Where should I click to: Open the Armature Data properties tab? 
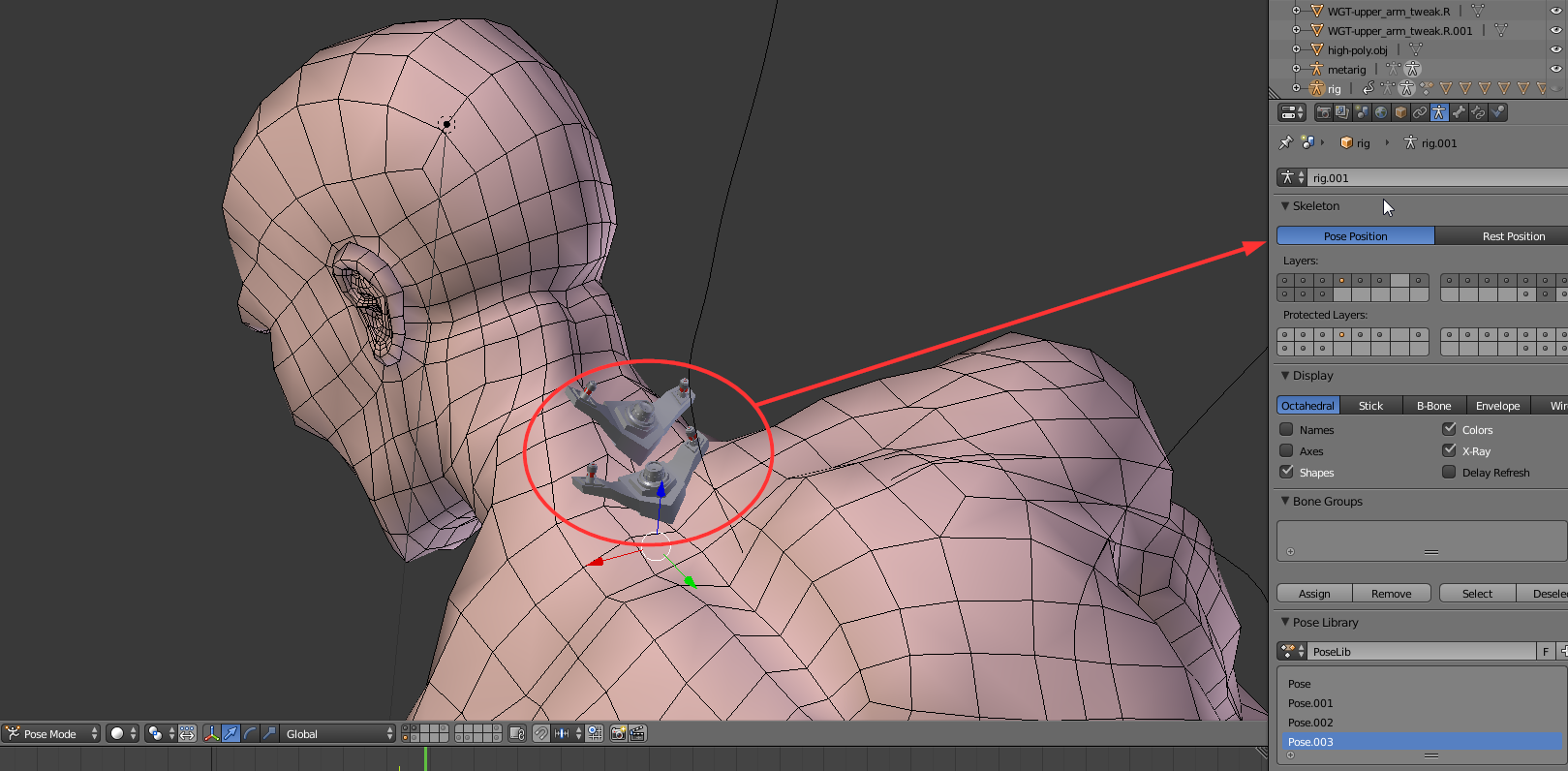1439,112
